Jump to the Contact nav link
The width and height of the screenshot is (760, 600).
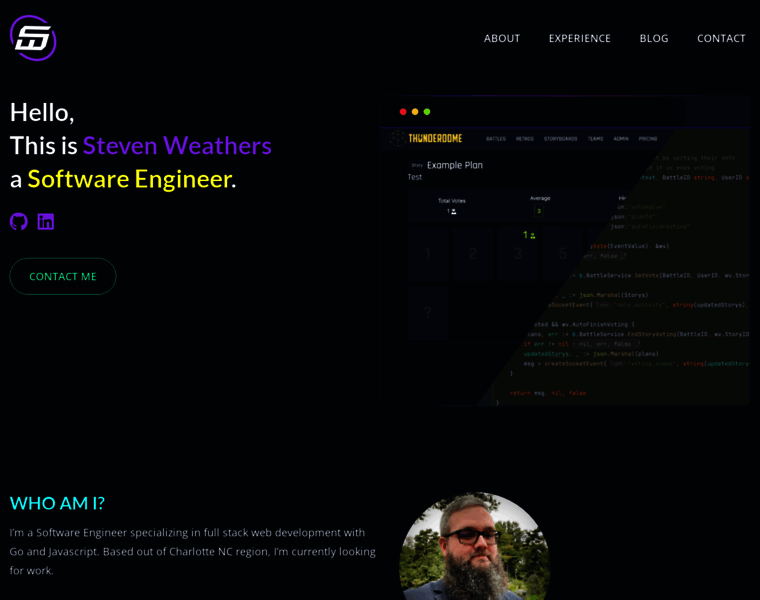click(721, 38)
